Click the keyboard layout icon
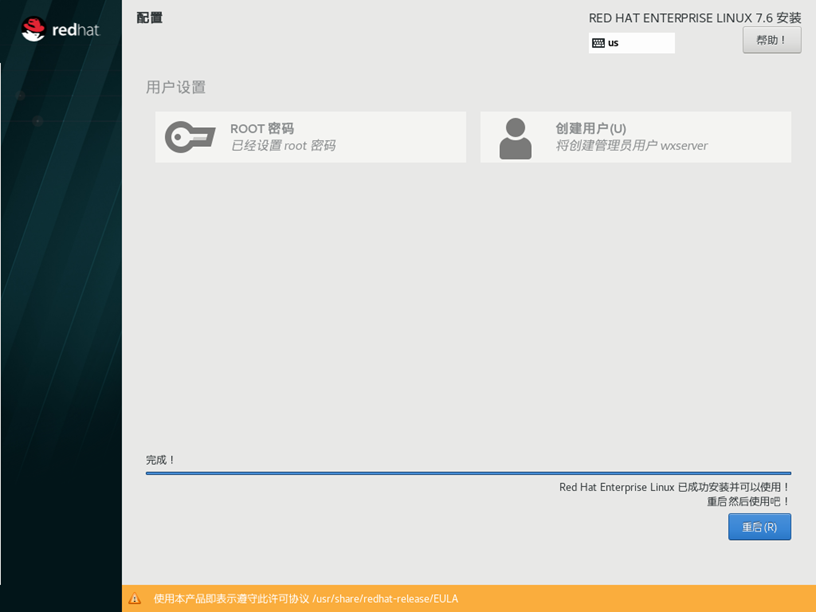The height and width of the screenshot is (612, 816). point(598,43)
